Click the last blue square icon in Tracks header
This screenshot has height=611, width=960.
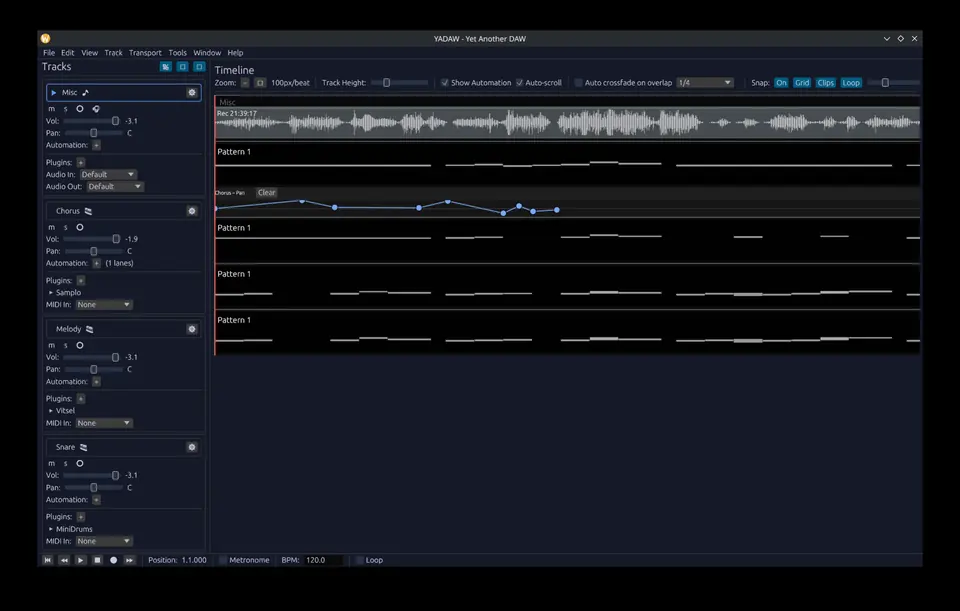[x=199, y=67]
